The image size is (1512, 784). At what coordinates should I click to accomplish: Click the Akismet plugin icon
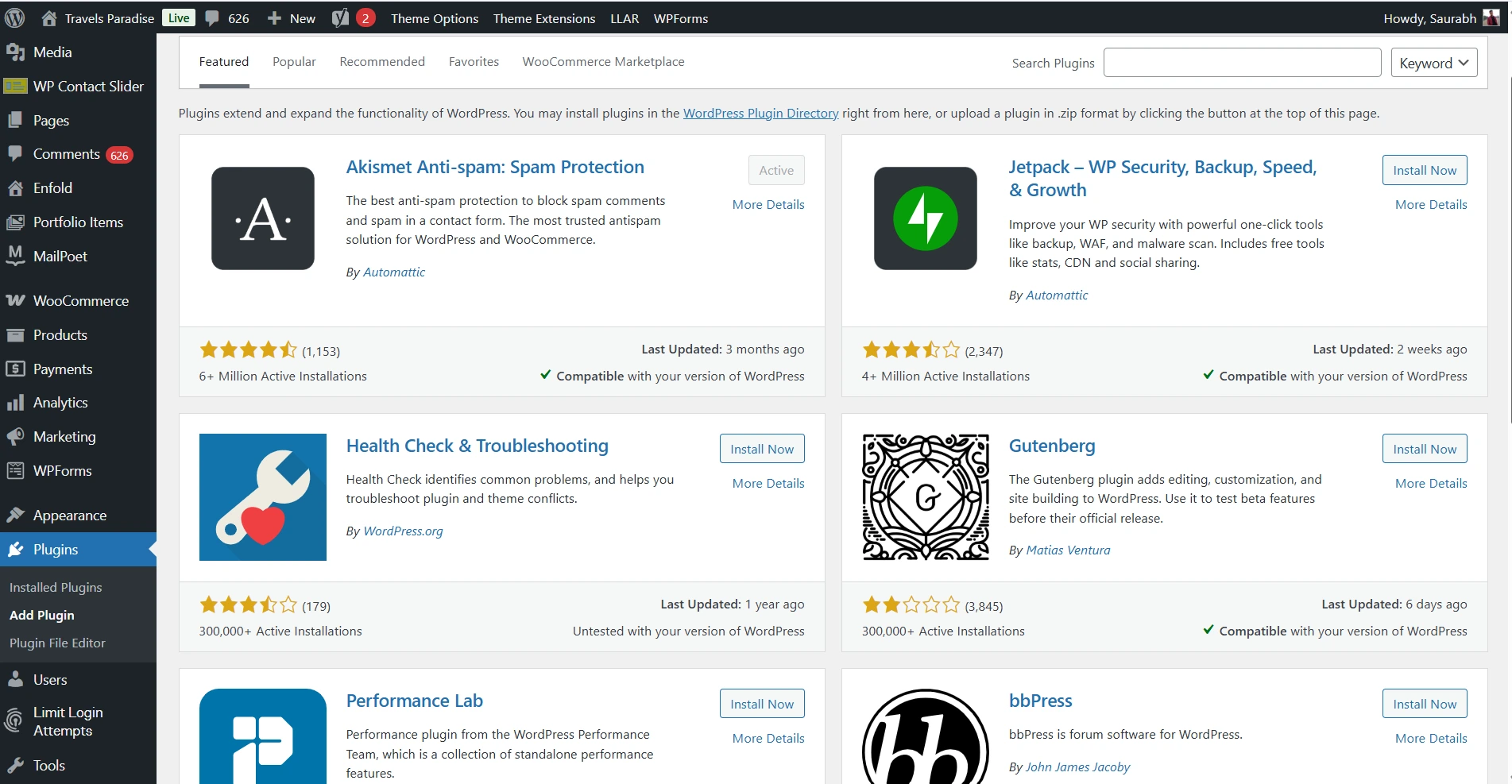tap(263, 218)
